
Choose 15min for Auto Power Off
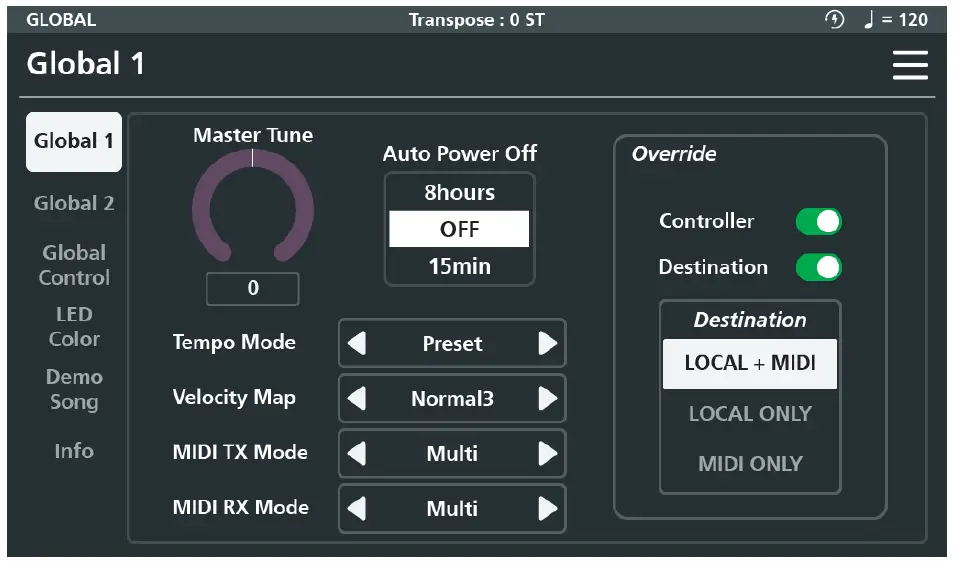459,267
